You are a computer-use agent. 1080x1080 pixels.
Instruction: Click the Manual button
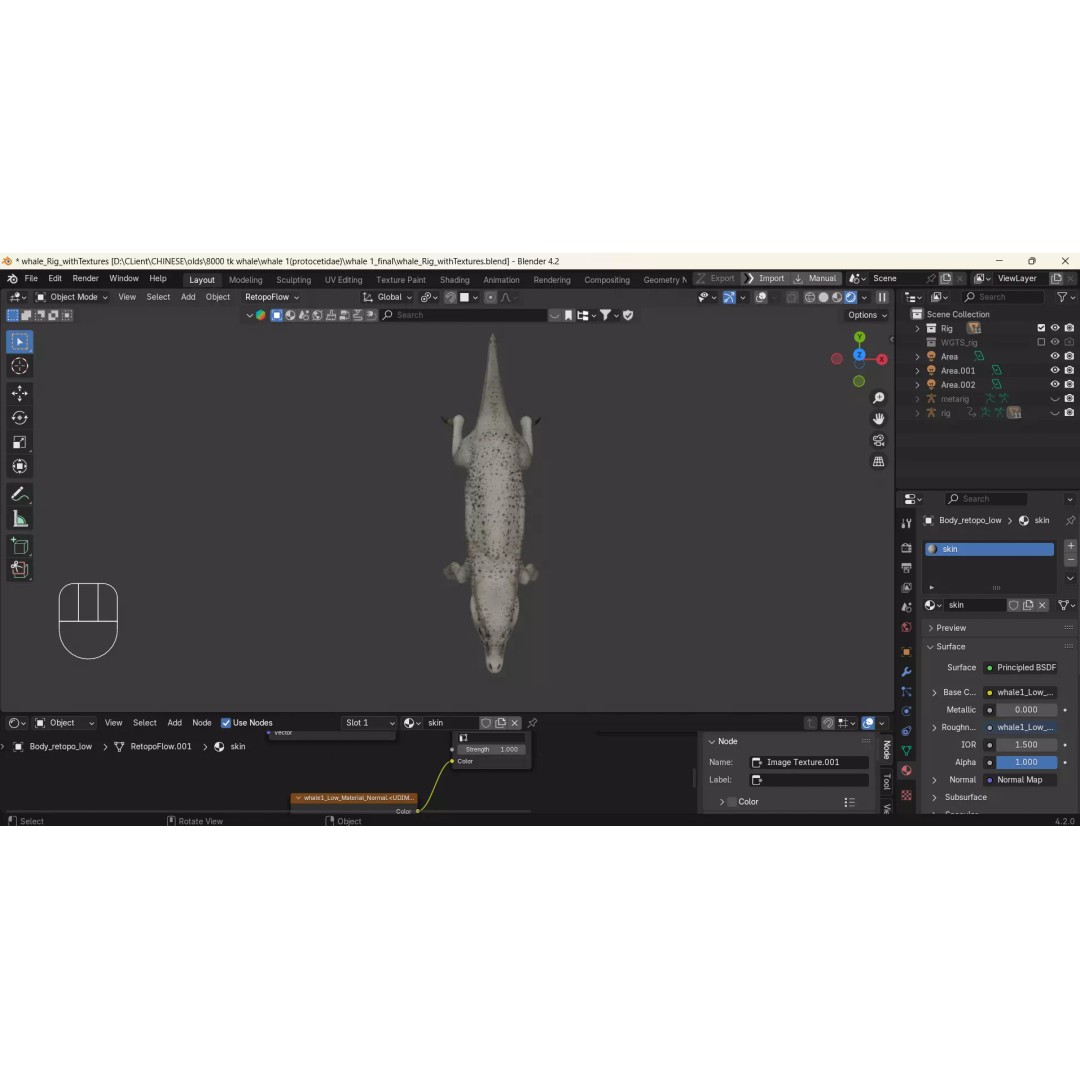[x=816, y=278]
